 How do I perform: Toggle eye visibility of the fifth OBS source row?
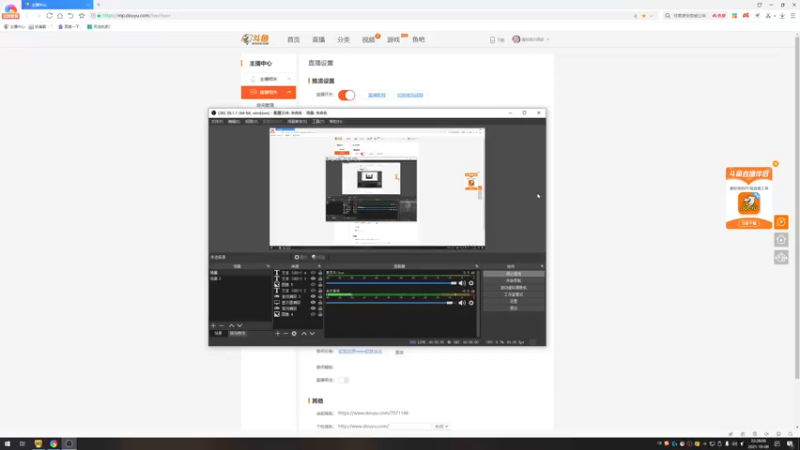tap(313, 296)
